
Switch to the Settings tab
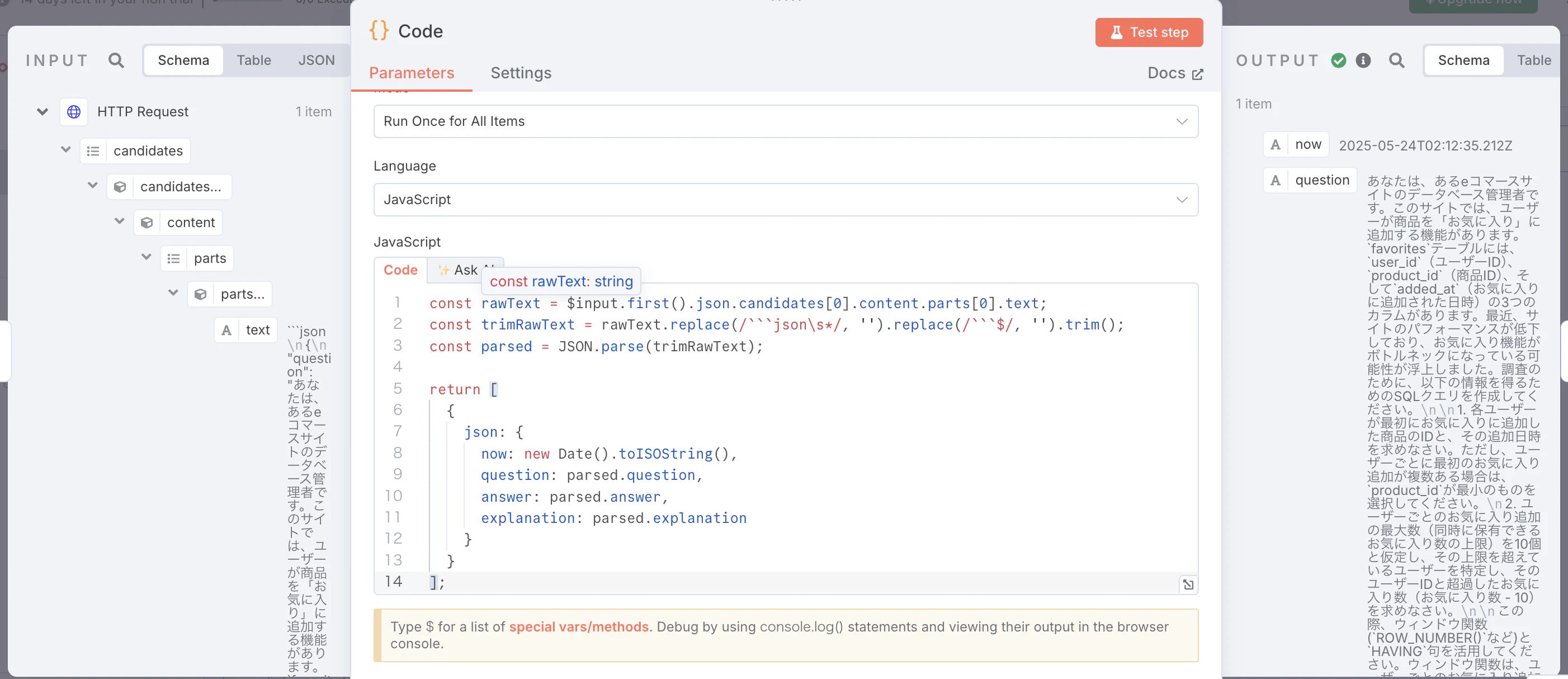pos(521,73)
